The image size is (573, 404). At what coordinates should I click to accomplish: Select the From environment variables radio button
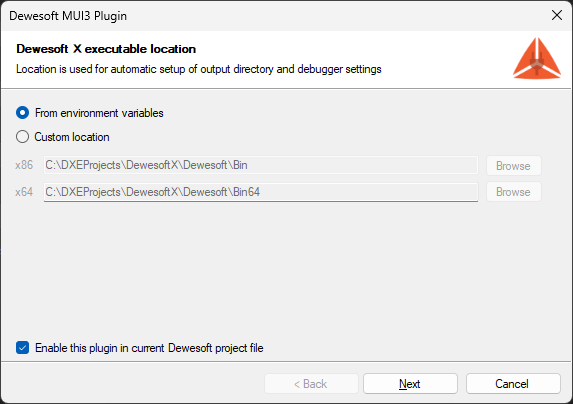coord(22,113)
